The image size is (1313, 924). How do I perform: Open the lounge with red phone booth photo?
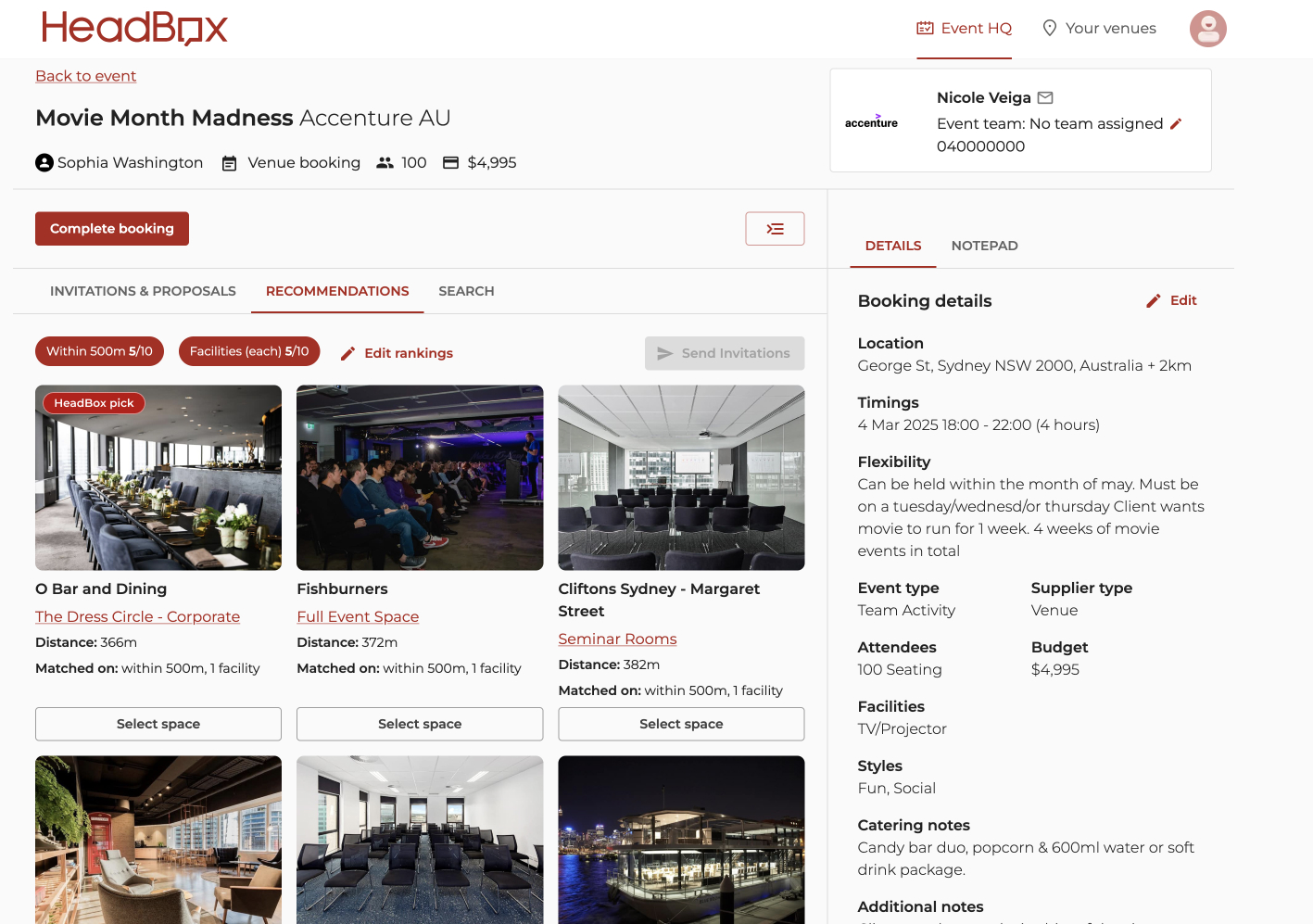[158, 840]
